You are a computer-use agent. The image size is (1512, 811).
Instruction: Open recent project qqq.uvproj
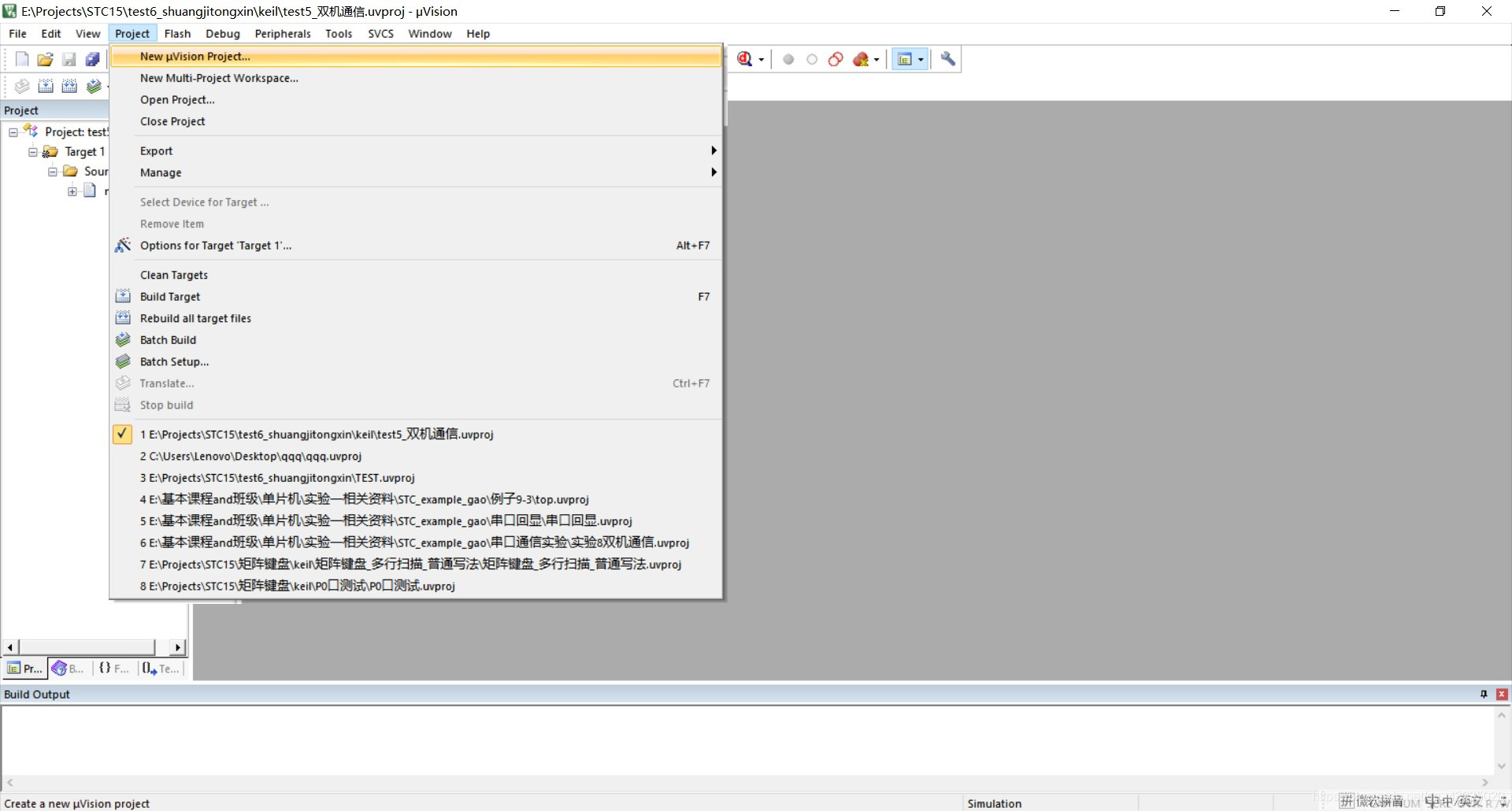pyautogui.click(x=416, y=456)
